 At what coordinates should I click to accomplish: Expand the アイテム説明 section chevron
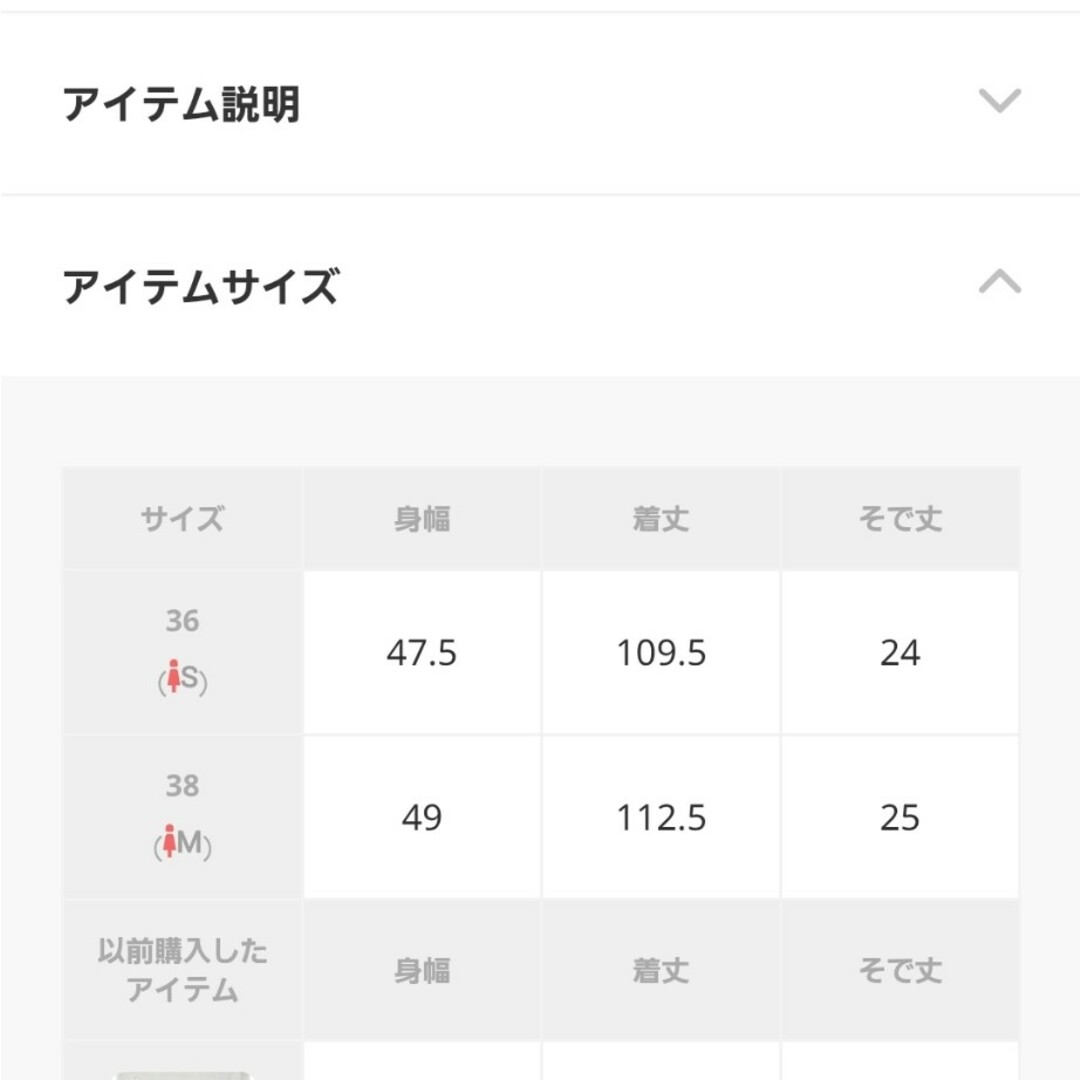tap(999, 101)
